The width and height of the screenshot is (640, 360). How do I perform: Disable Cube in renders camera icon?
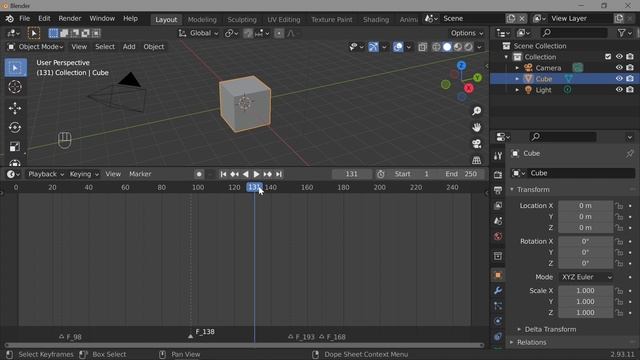point(630,79)
